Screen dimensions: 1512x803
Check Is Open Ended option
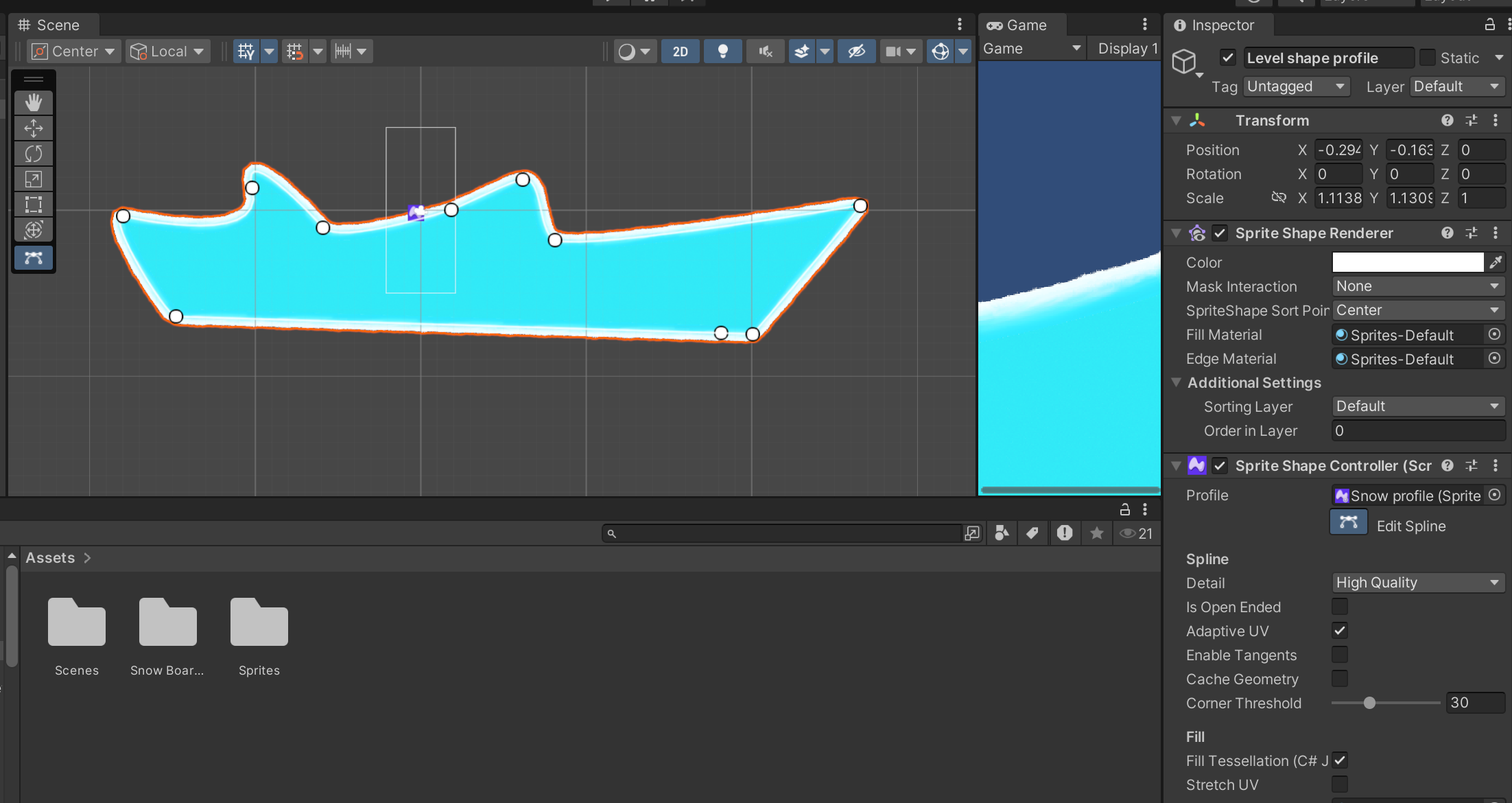[1339, 607]
